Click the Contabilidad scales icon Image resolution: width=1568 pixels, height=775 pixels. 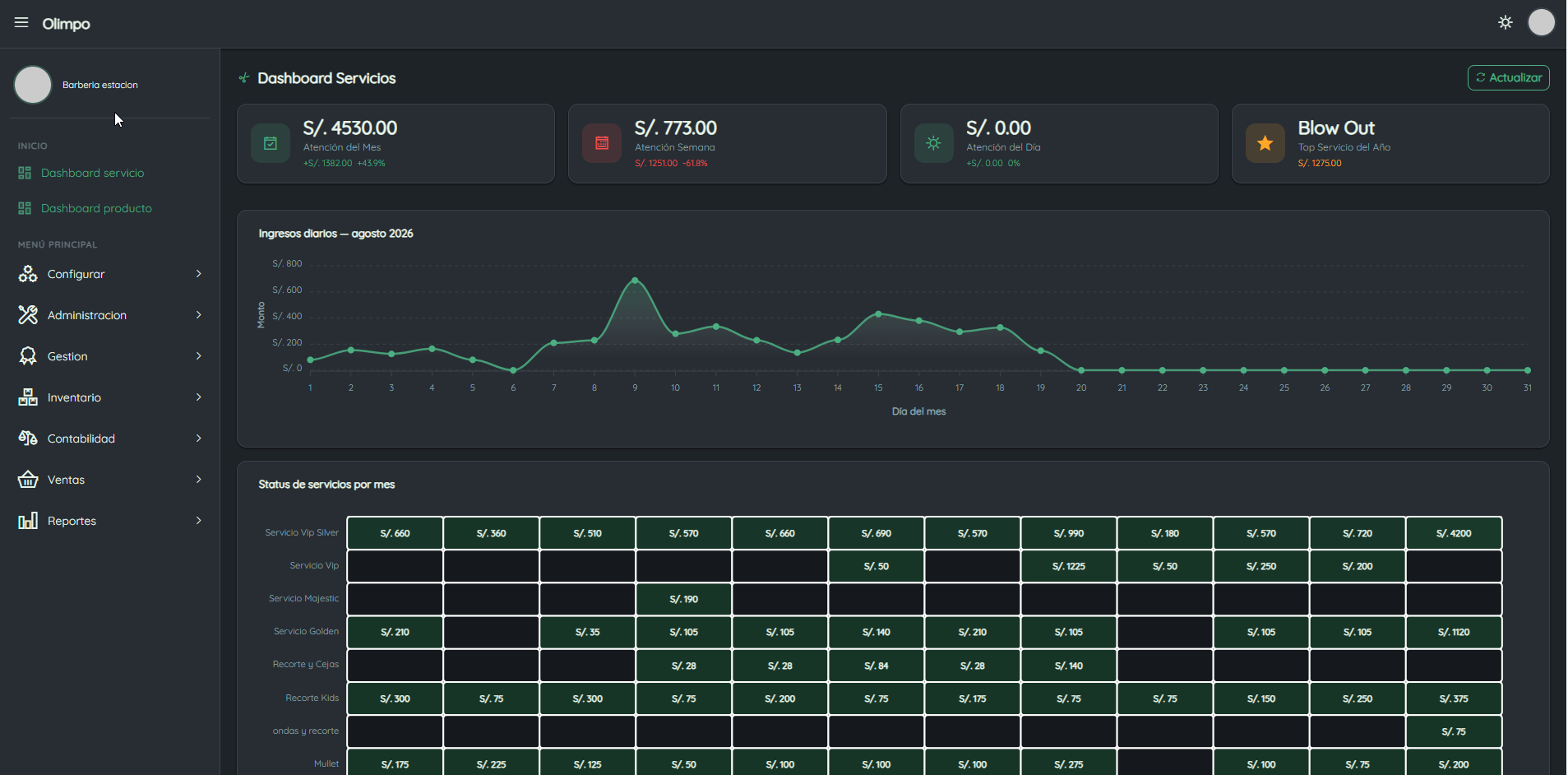click(x=28, y=439)
